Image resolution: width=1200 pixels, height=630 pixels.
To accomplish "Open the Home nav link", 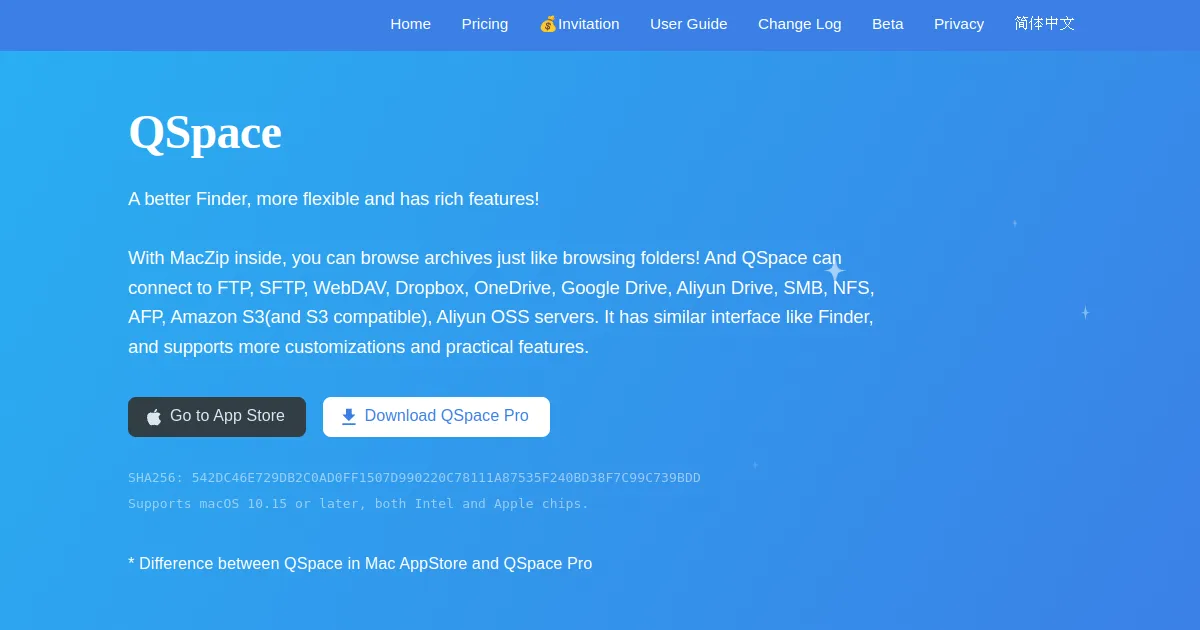I will coord(410,24).
